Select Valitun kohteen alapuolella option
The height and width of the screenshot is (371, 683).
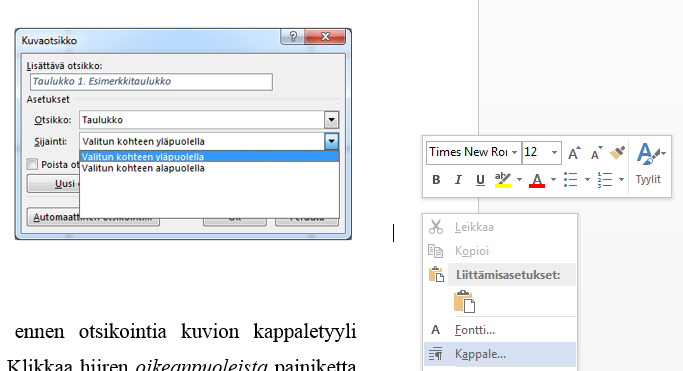click(x=209, y=168)
